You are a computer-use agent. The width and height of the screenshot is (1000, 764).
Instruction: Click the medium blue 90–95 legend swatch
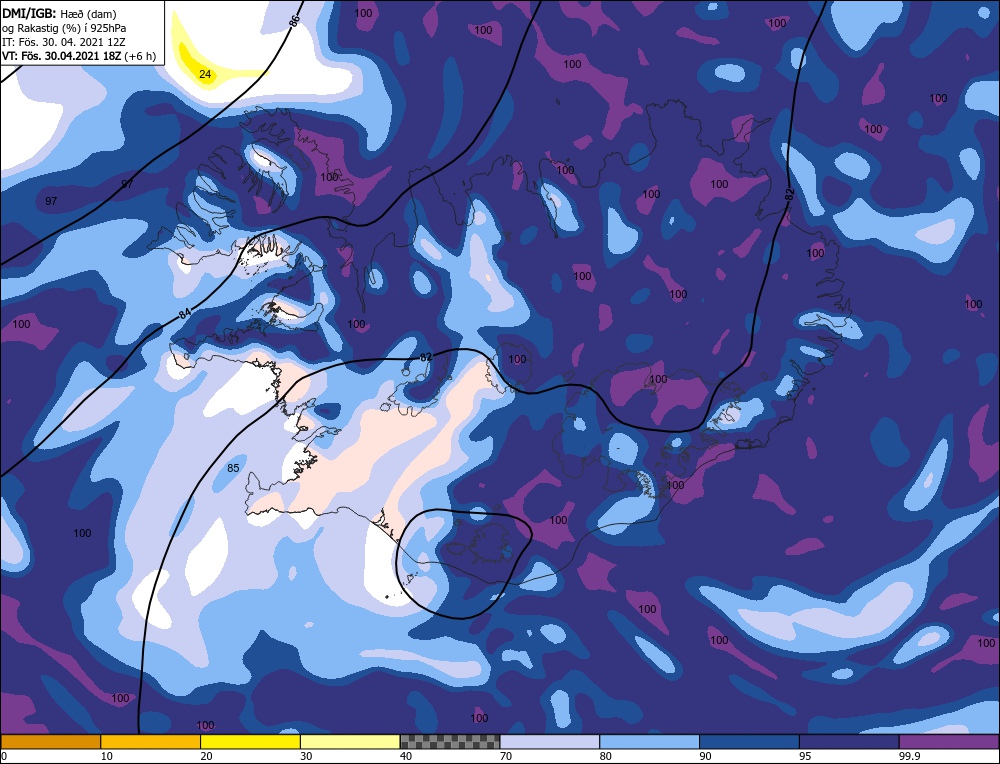749,741
